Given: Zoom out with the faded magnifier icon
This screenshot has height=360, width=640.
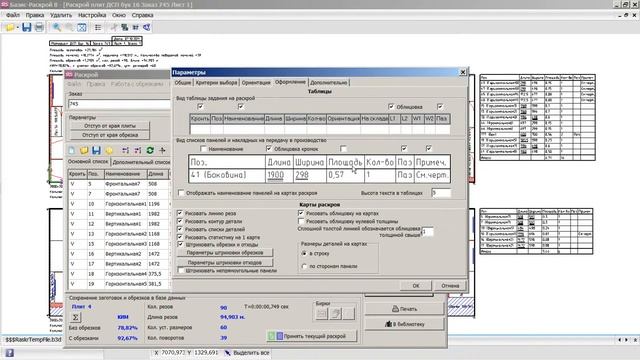Looking at the screenshot, I should click(x=69, y=27).
